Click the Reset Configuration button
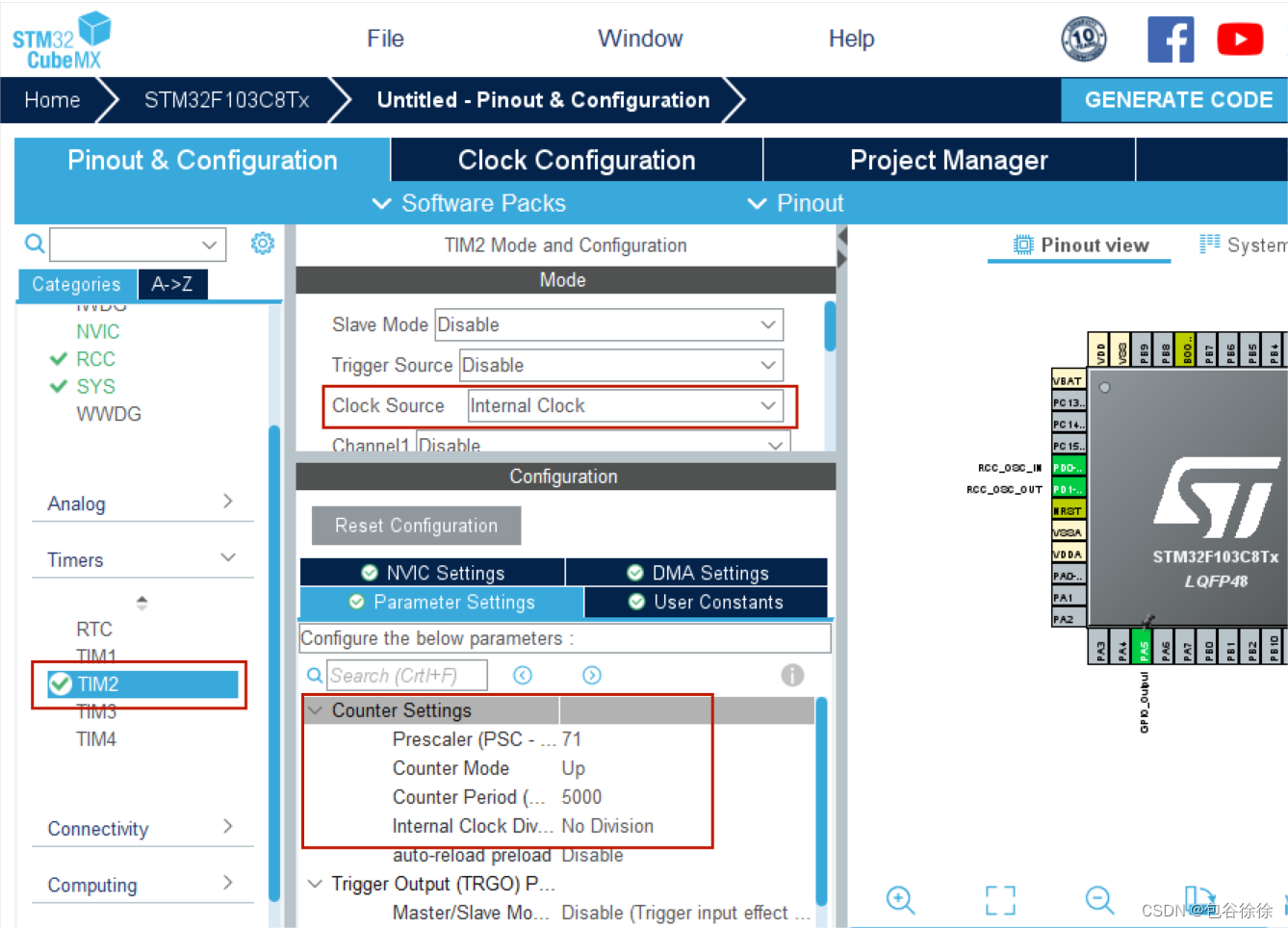1288x928 pixels. pos(416,526)
